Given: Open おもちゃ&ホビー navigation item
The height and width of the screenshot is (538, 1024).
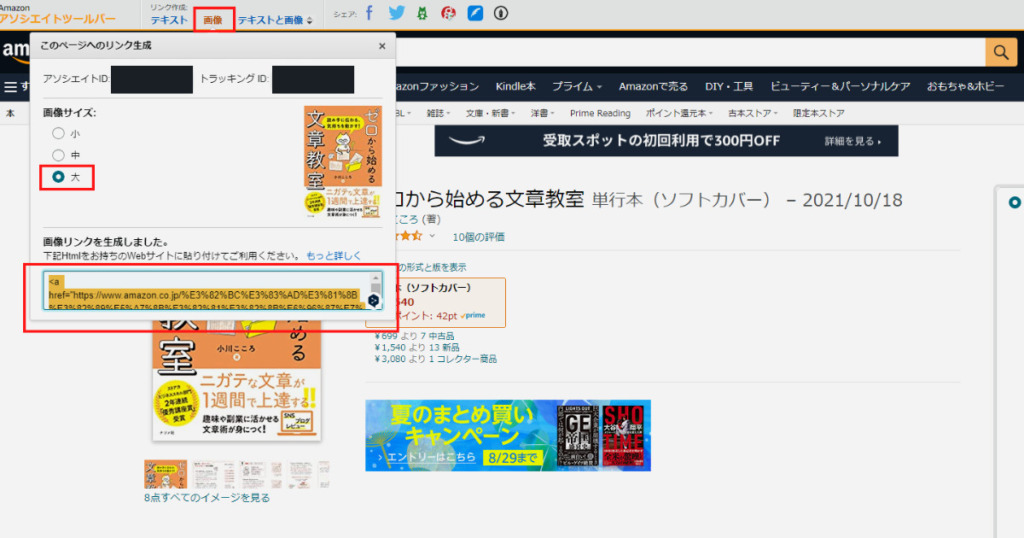Looking at the screenshot, I should (965, 86).
